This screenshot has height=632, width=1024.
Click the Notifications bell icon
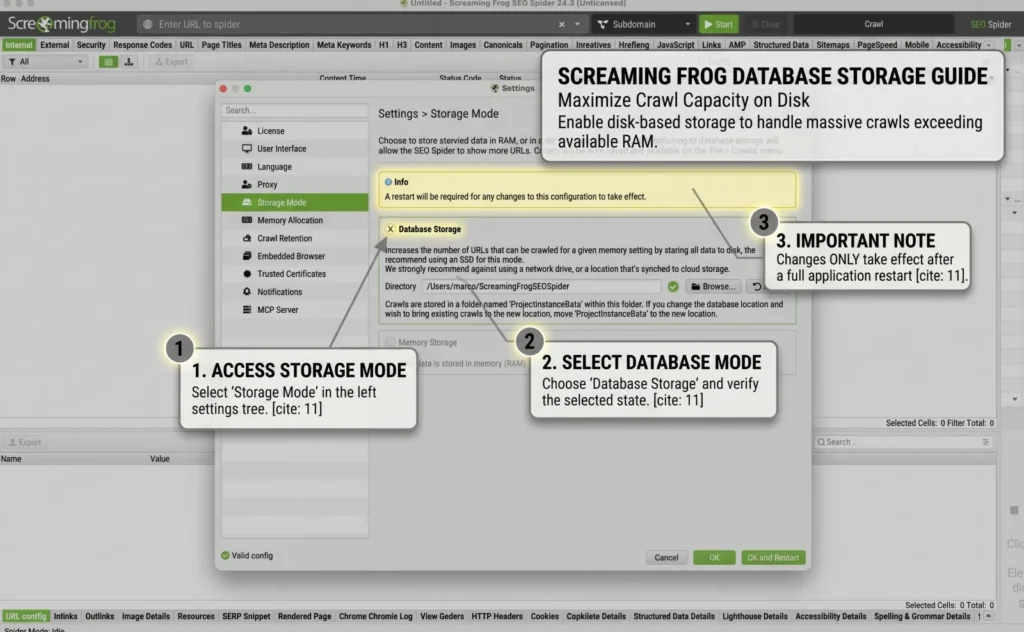pos(247,292)
